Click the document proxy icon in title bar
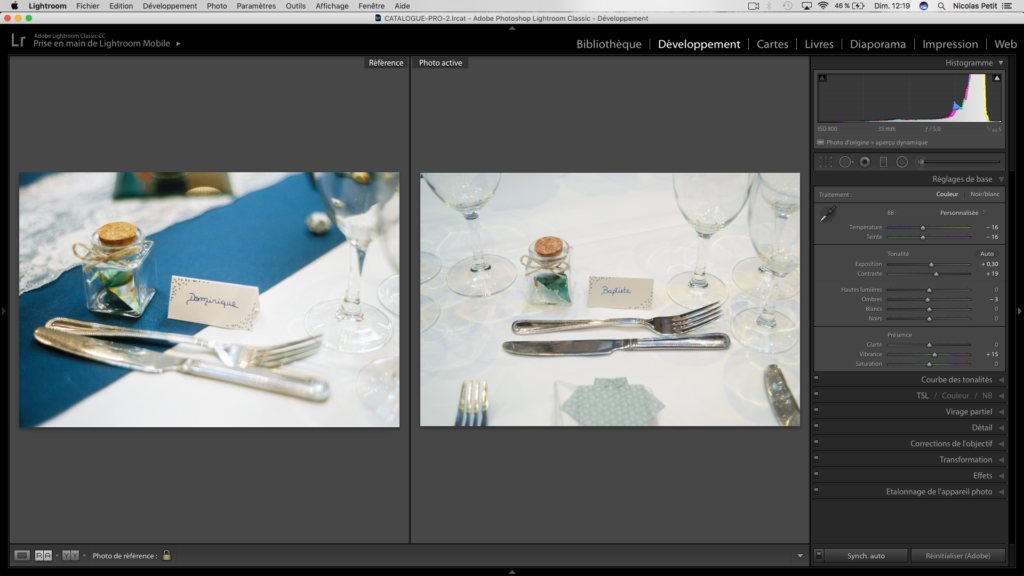The width and height of the screenshot is (1024, 576). pos(377,18)
